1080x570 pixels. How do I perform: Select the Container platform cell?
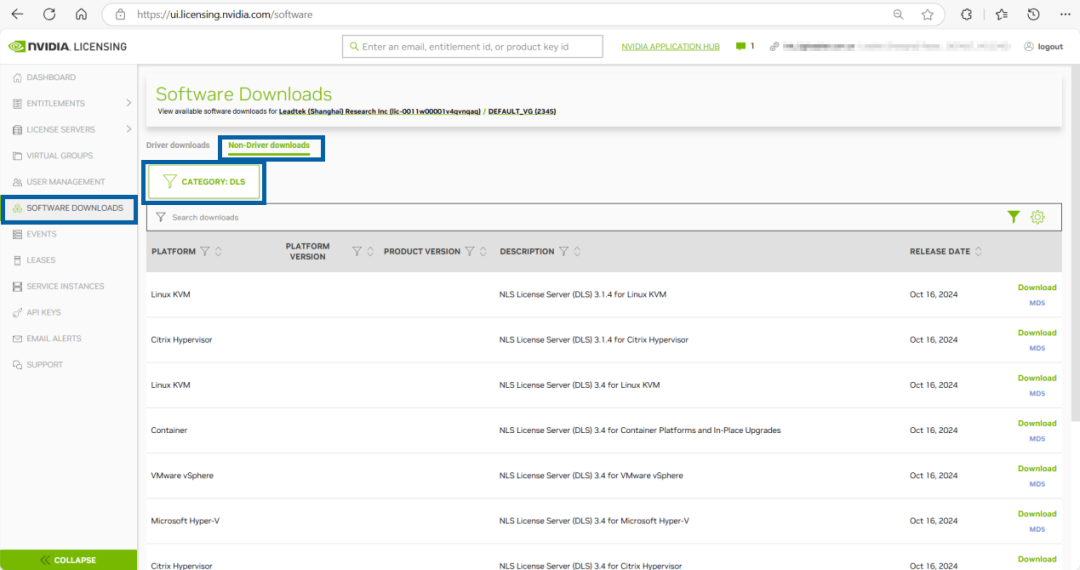tap(169, 430)
